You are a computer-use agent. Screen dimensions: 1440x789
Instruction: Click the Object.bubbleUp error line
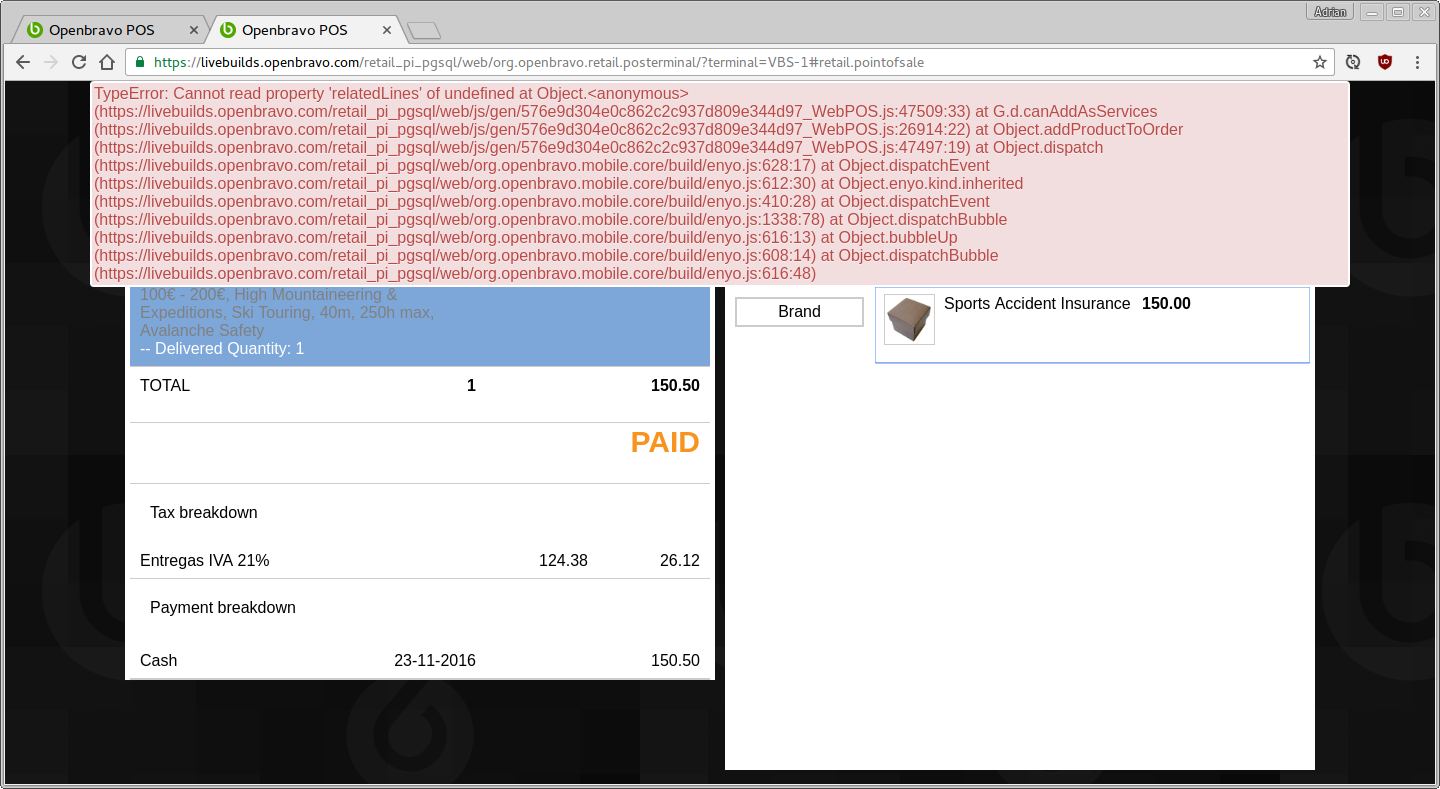526,238
